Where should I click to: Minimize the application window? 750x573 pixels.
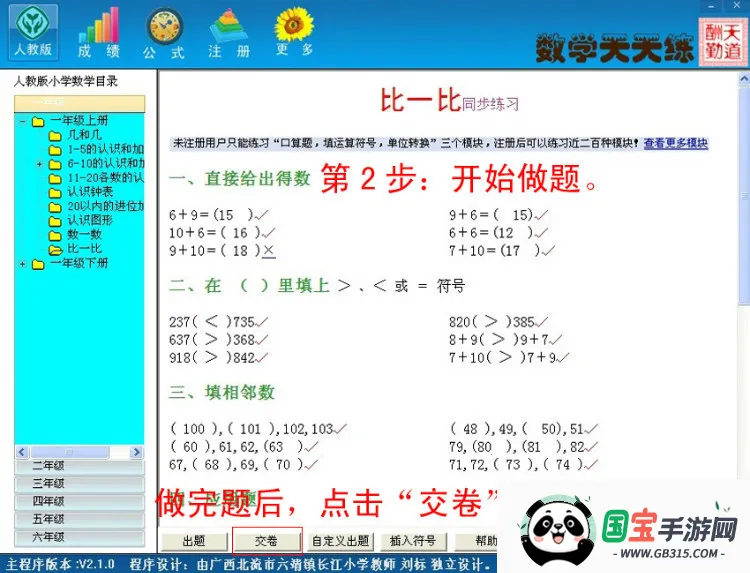(712, 6)
